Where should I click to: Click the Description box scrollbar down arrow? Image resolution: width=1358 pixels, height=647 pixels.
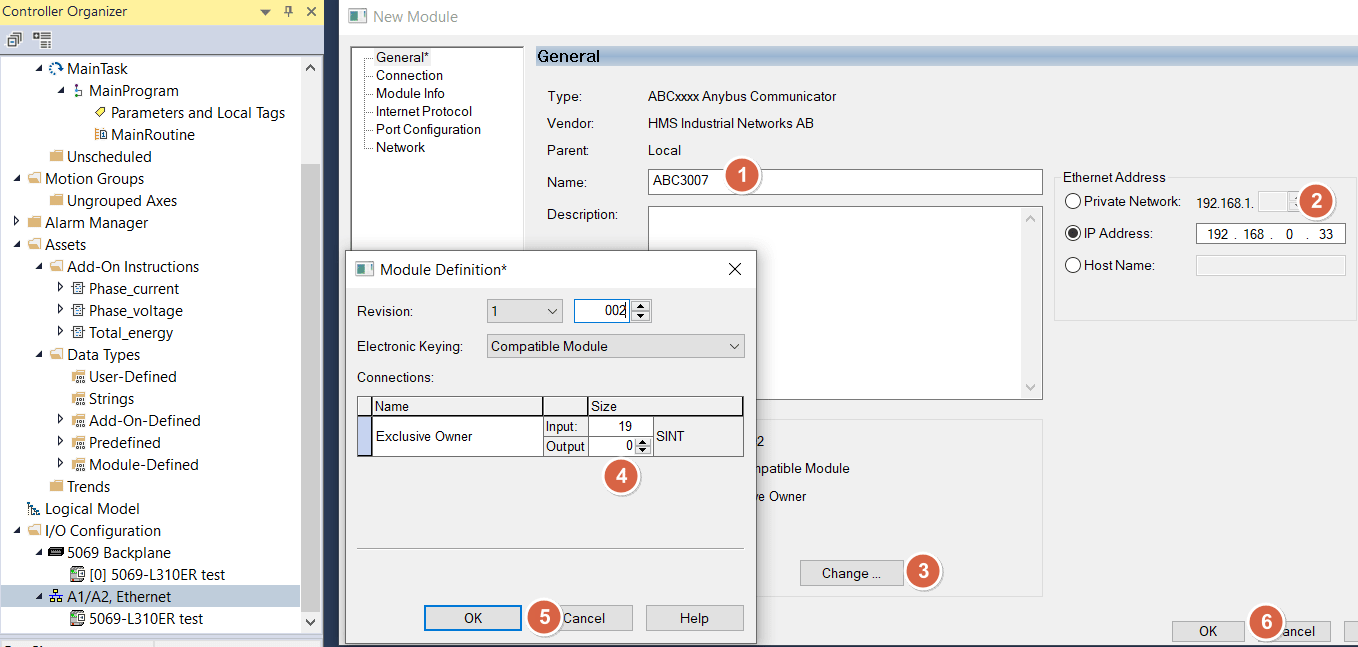pyautogui.click(x=1032, y=388)
